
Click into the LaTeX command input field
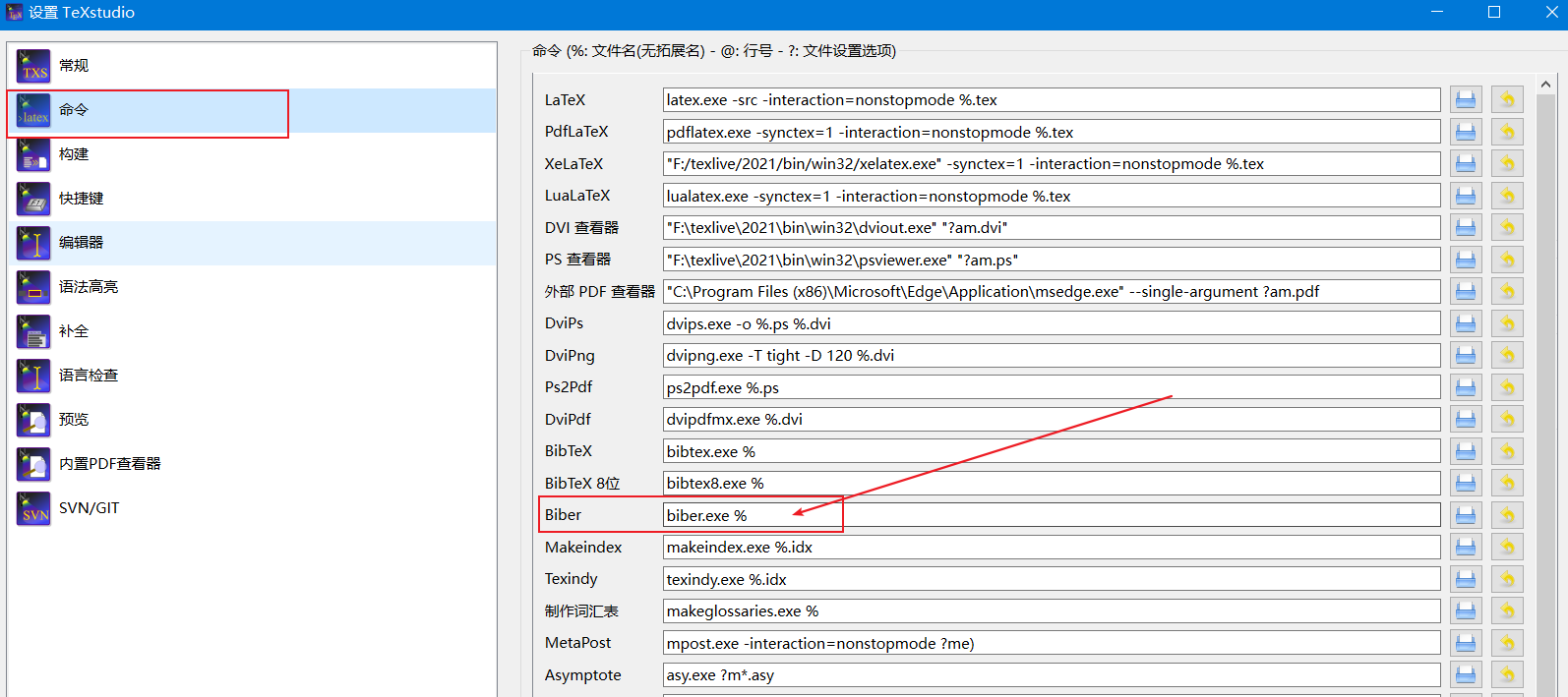(1052, 99)
